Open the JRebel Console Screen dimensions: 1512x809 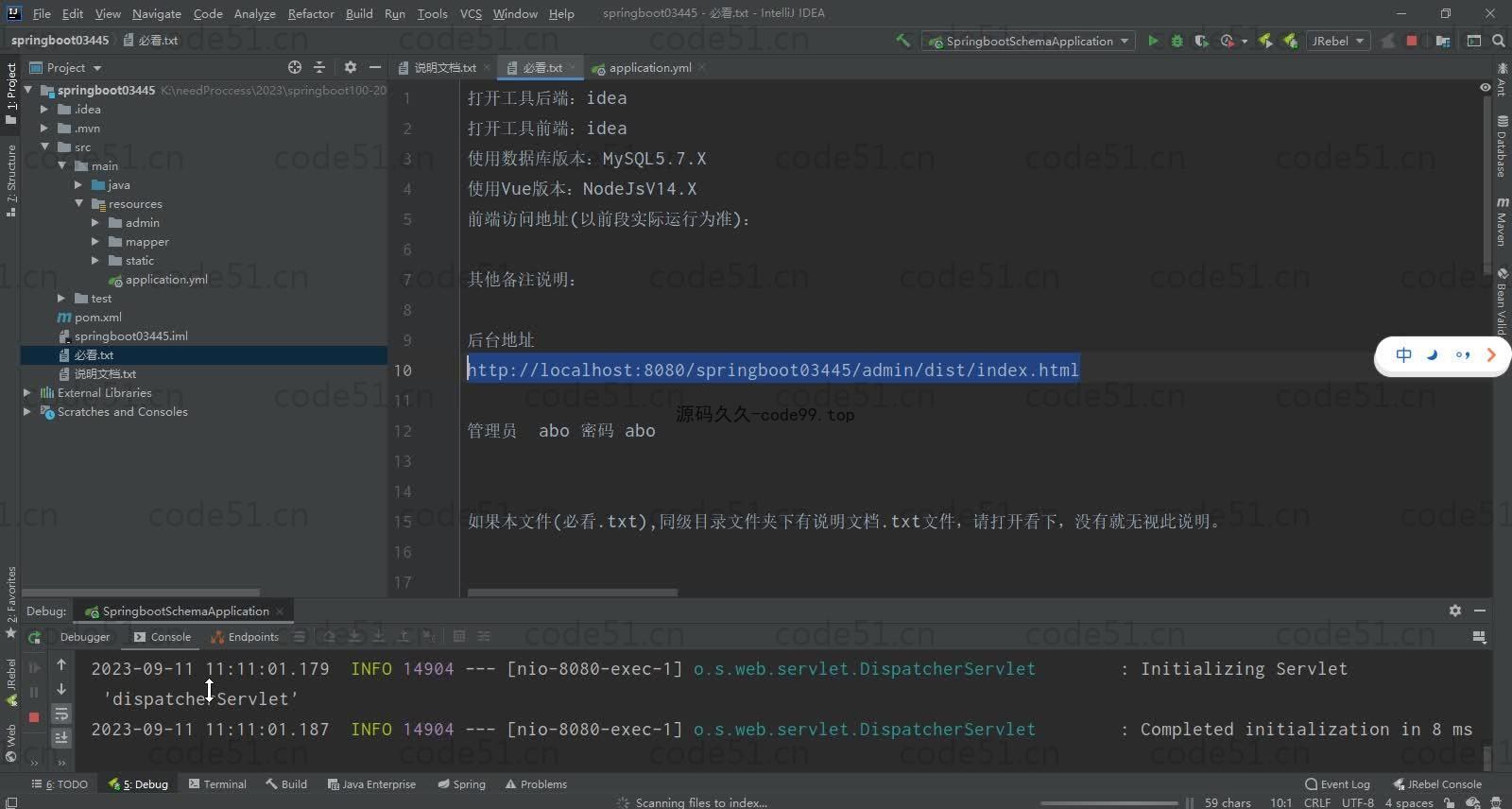click(x=1437, y=783)
